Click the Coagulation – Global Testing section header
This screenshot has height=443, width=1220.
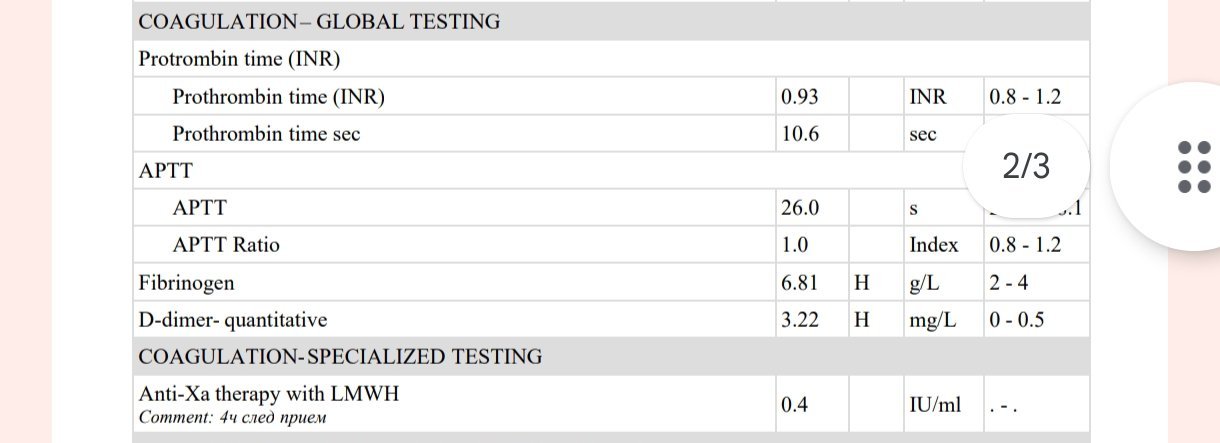click(319, 22)
